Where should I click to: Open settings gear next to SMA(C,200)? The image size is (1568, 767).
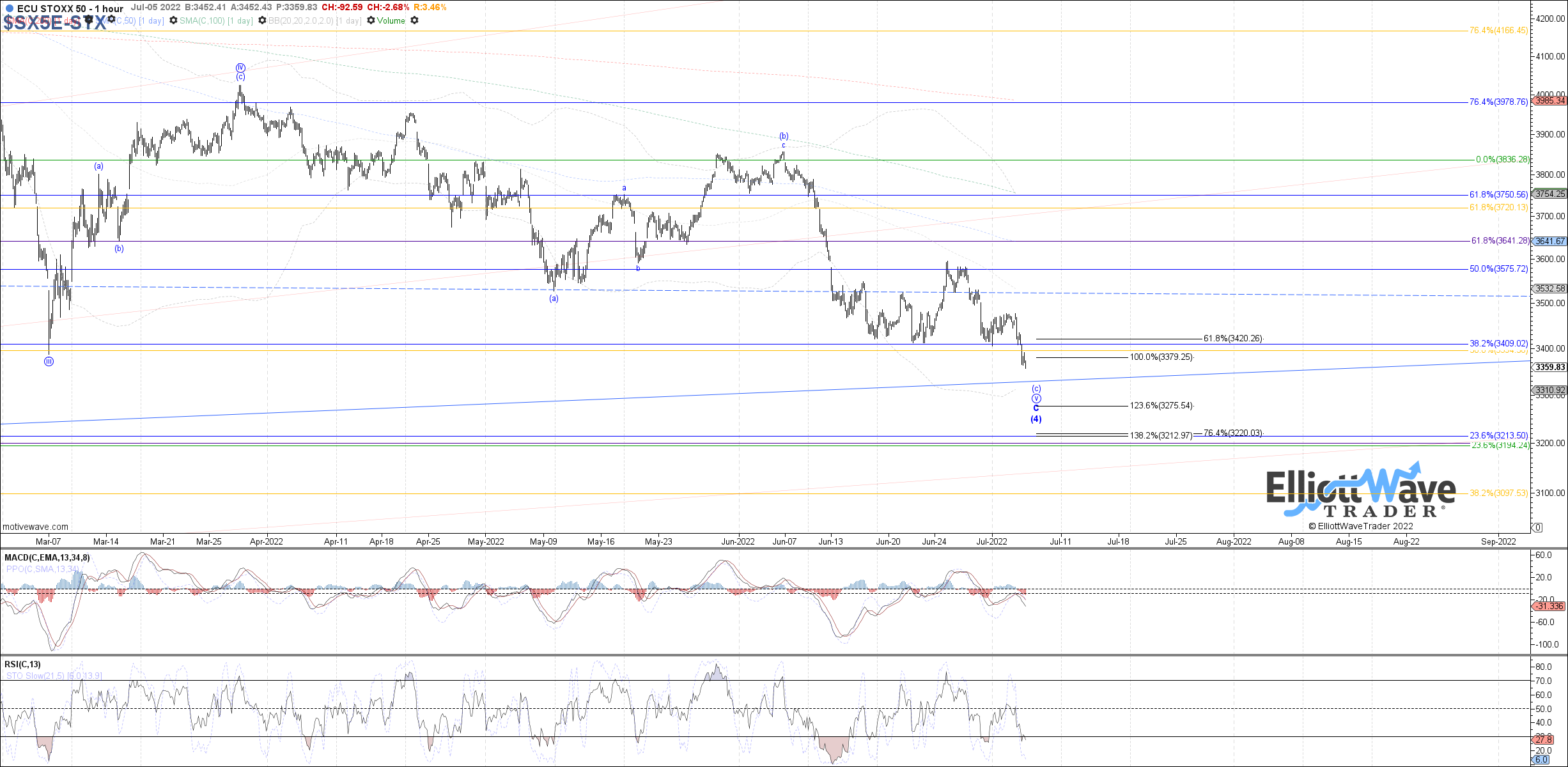pos(89,20)
